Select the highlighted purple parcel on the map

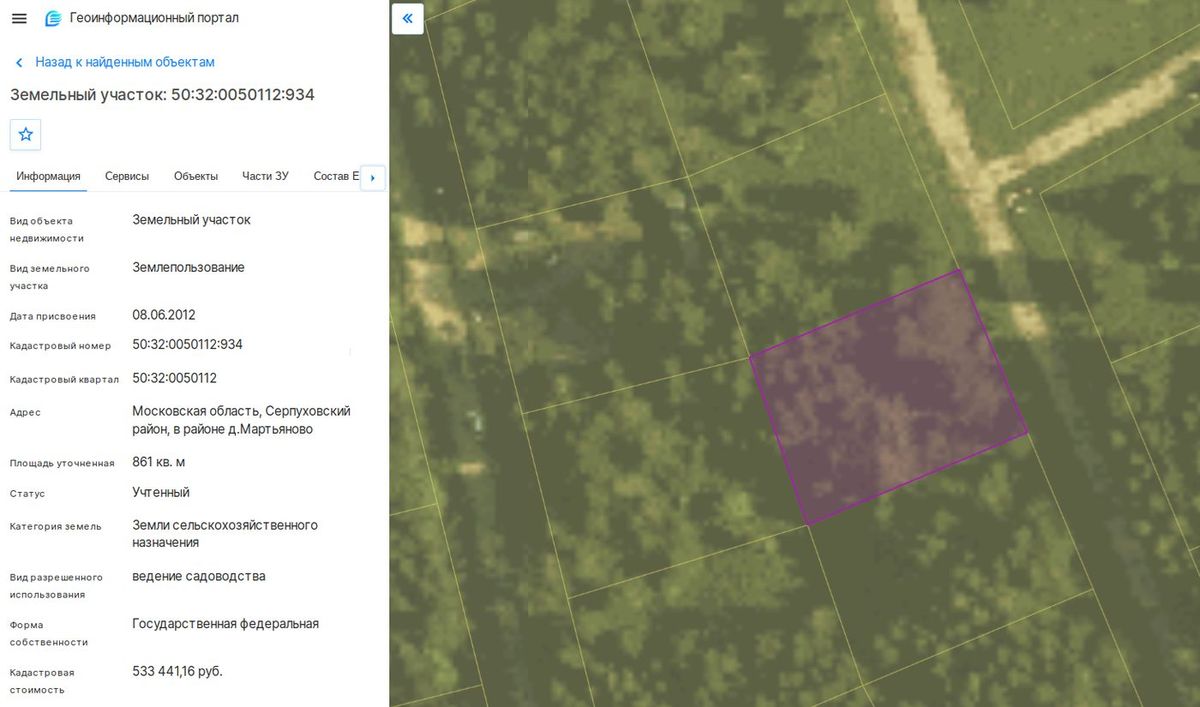click(888, 397)
